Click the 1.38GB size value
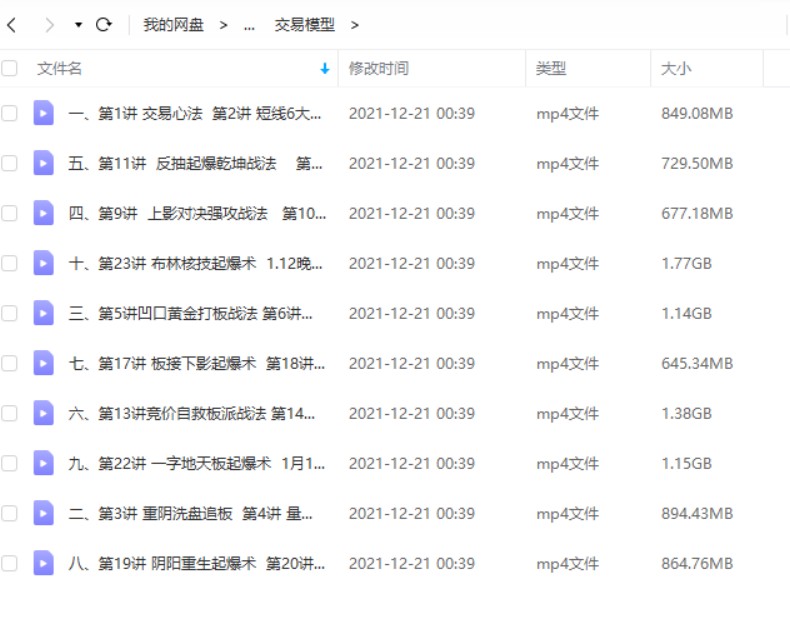The height and width of the screenshot is (634, 790). tap(687, 414)
